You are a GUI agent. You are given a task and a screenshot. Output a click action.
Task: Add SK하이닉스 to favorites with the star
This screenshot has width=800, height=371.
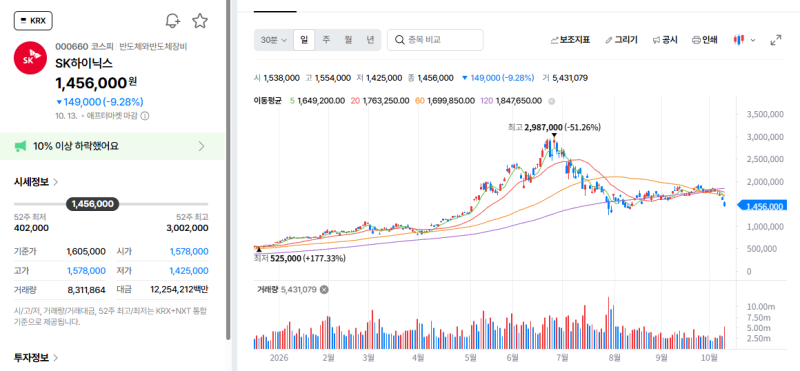pos(200,21)
